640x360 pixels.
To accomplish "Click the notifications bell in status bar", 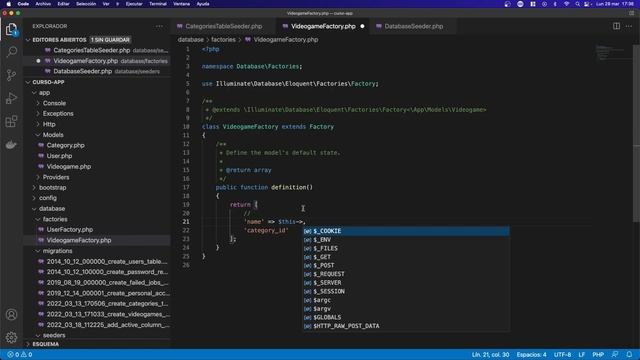I will (x=629, y=355).
